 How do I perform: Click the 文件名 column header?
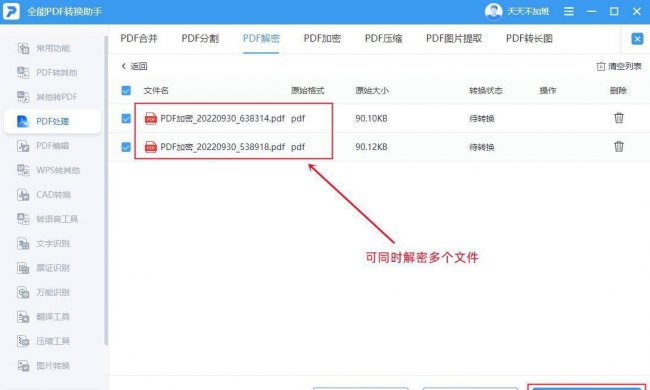coord(156,90)
